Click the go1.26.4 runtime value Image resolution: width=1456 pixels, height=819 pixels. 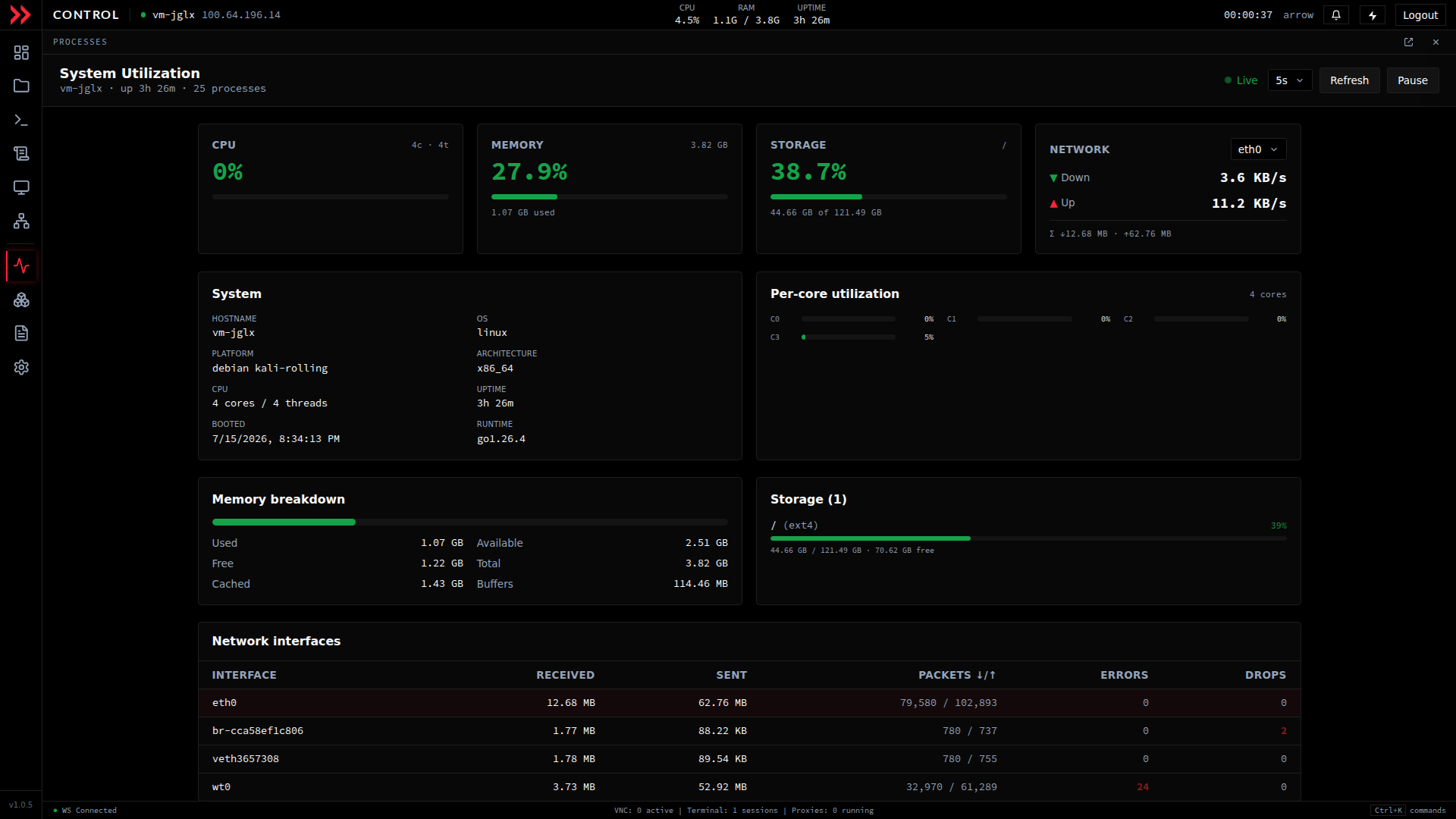(x=500, y=439)
